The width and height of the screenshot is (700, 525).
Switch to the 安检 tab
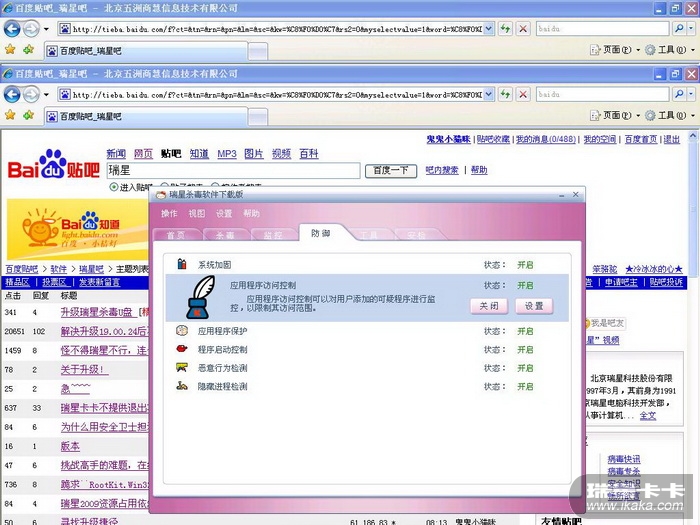coord(417,235)
